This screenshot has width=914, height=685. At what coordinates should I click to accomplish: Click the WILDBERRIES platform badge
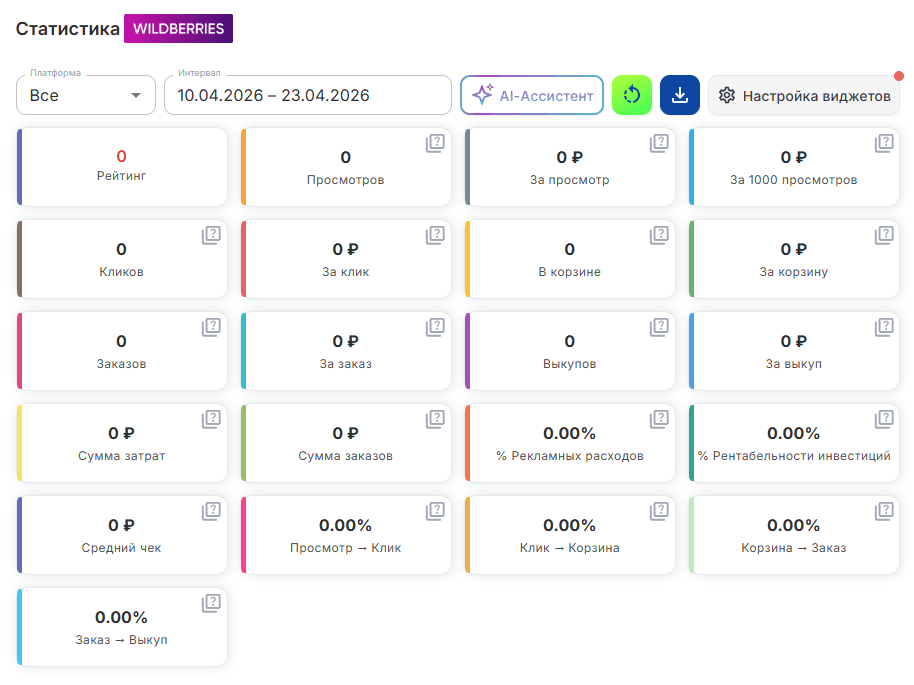click(x=178, y=29)
